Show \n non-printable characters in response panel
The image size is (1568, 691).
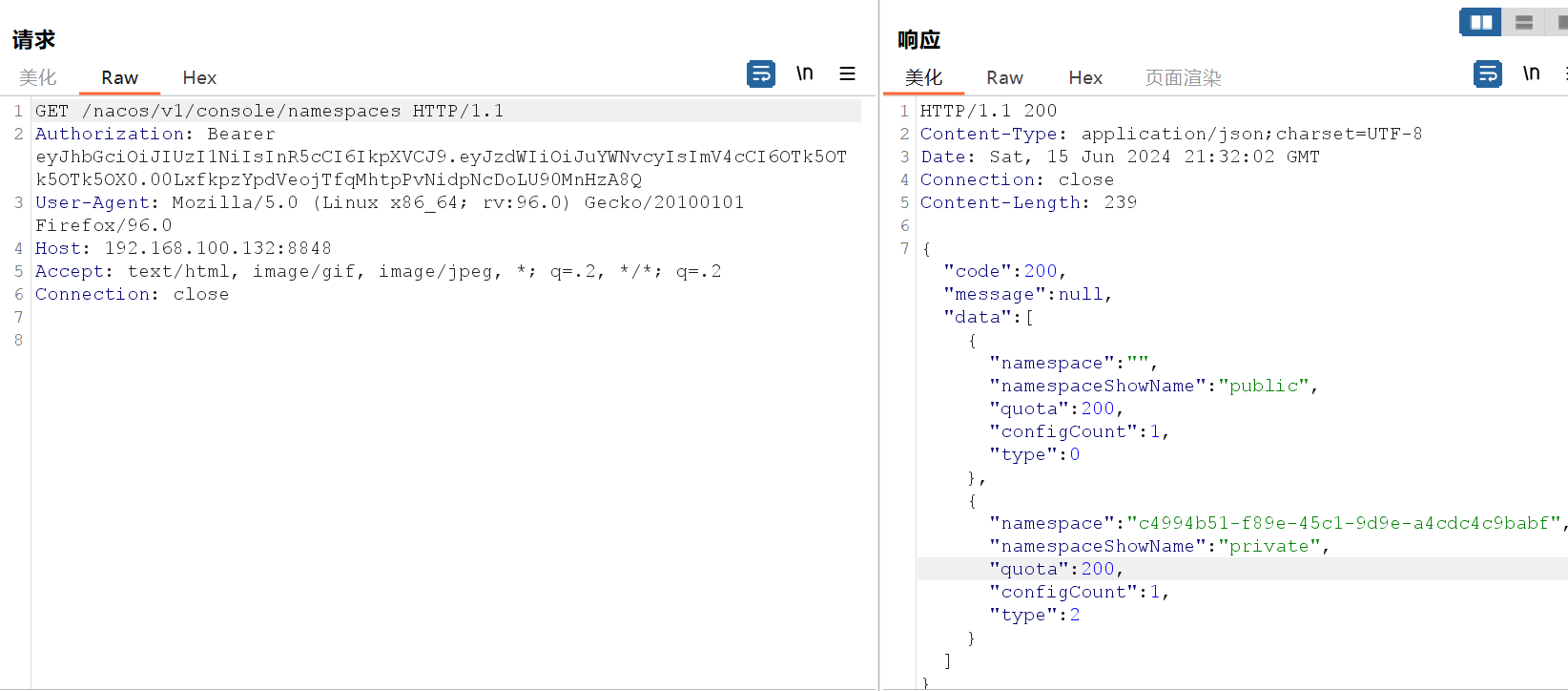(1531, 73)
